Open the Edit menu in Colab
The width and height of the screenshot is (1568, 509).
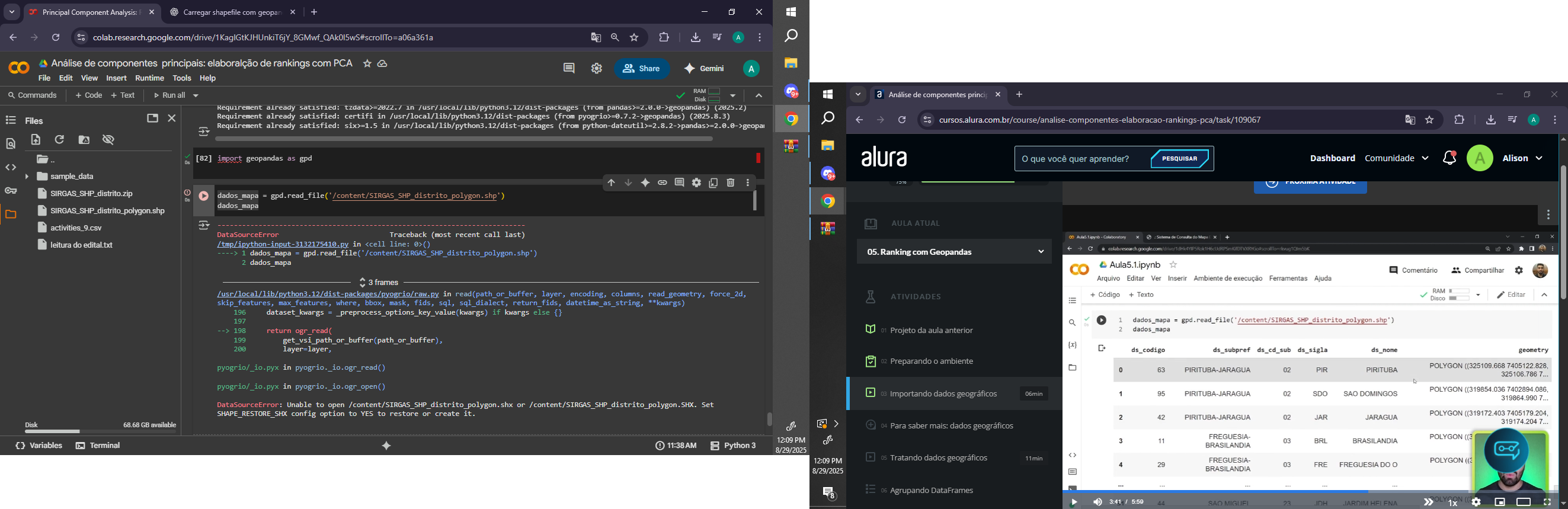(66, 79)
